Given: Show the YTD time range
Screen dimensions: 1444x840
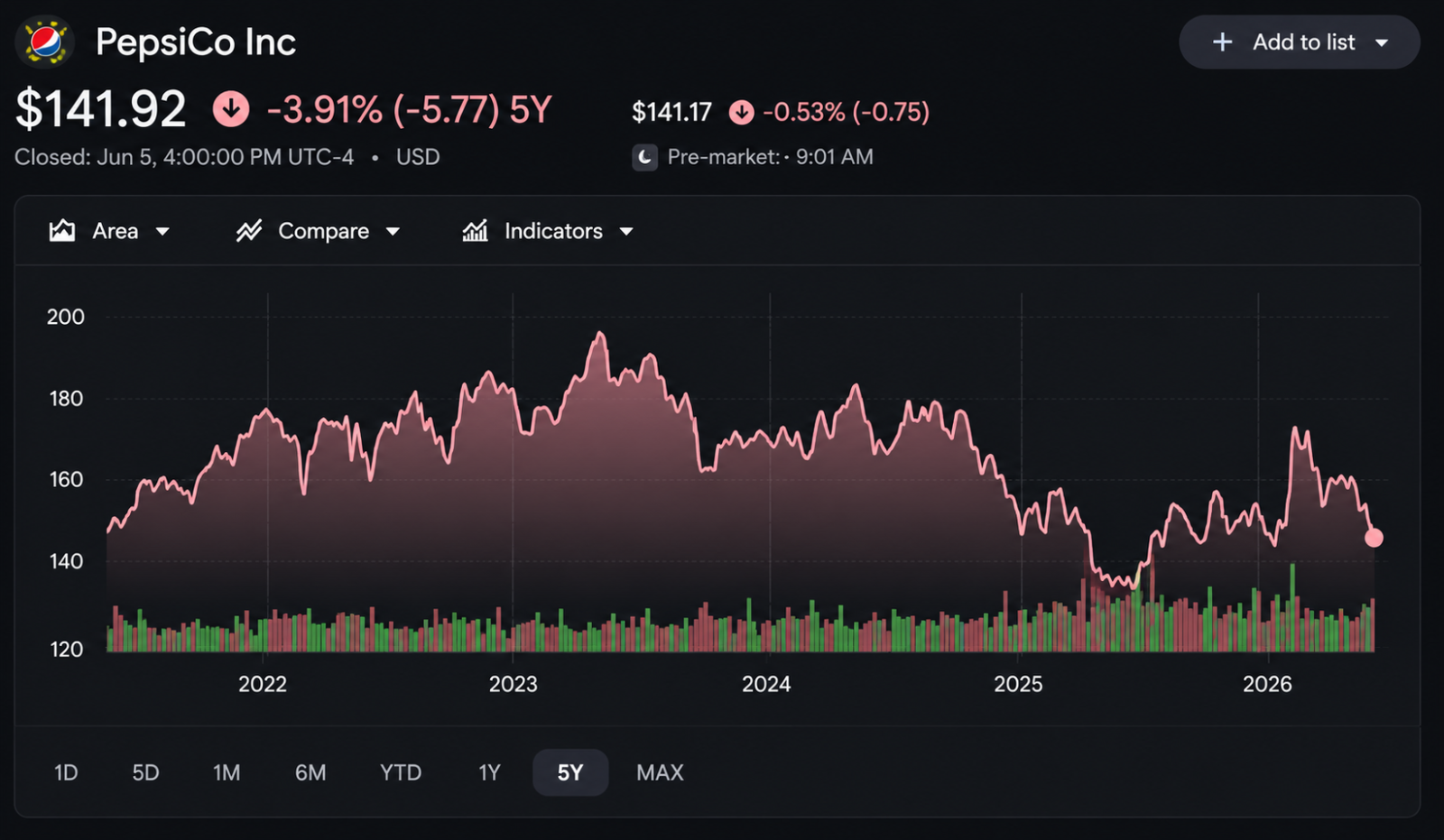Looking at the screenshot, I should (401, 772).
